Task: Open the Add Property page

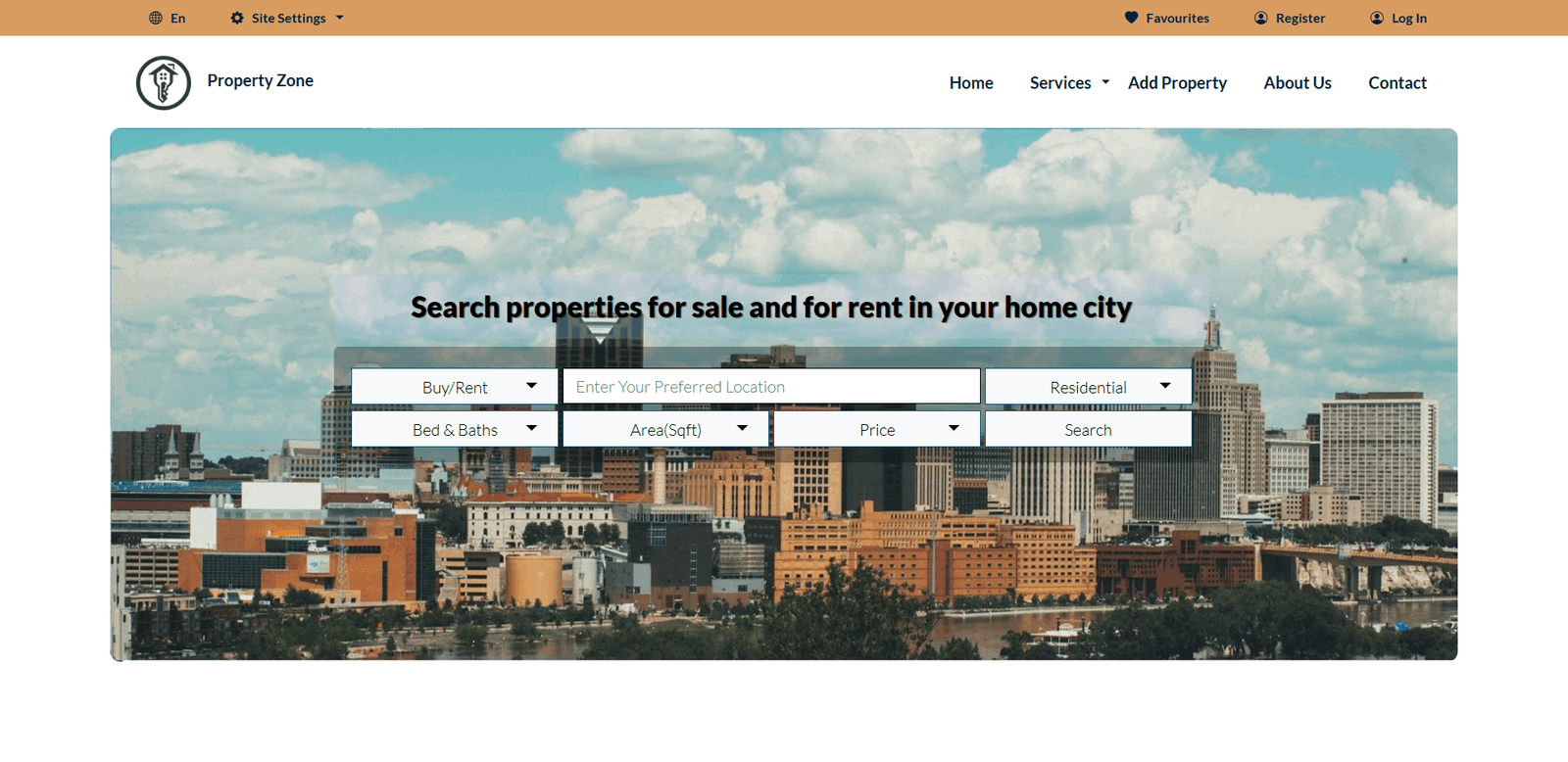Action: click(1177, 83)
